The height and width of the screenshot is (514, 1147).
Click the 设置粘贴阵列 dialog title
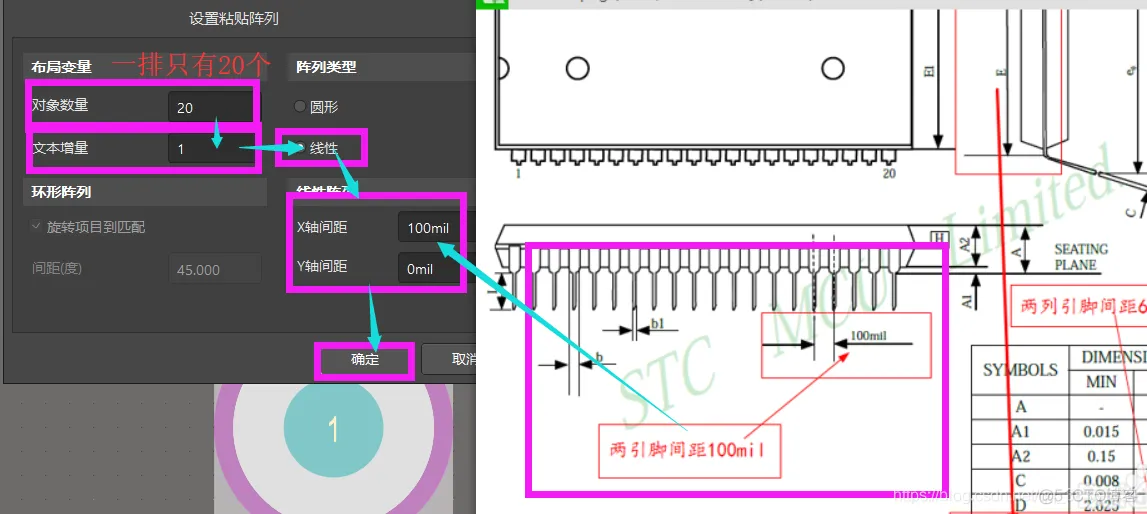pos(234,19)
